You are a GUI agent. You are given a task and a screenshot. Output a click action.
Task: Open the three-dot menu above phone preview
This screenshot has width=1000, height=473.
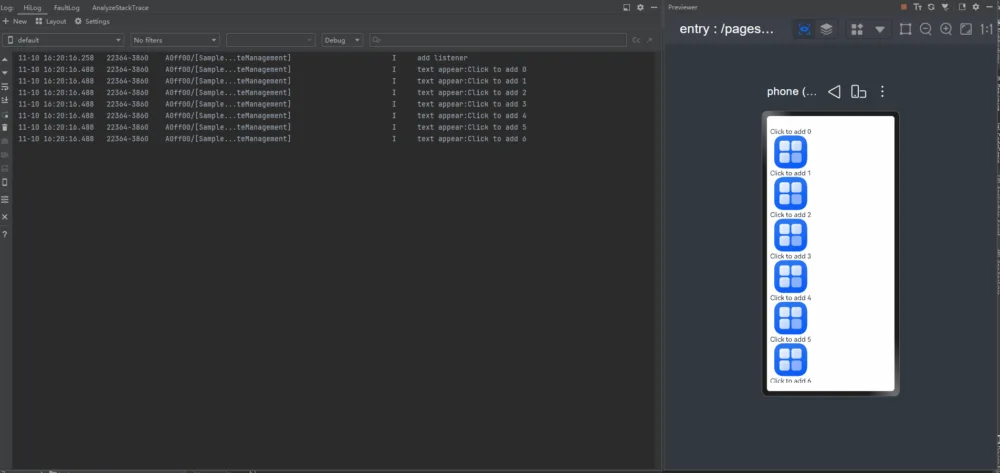[x=882, y=92]
